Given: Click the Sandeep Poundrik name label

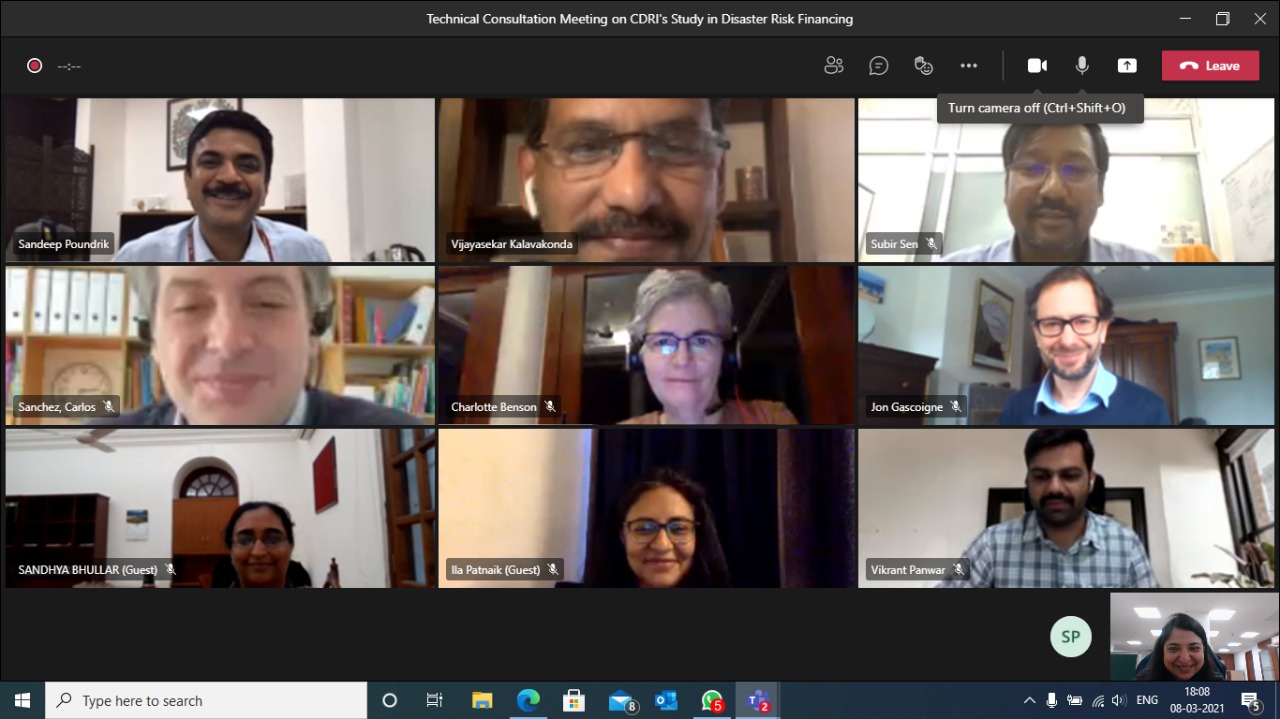Looking at the screenshot, I should click(64, 244).
